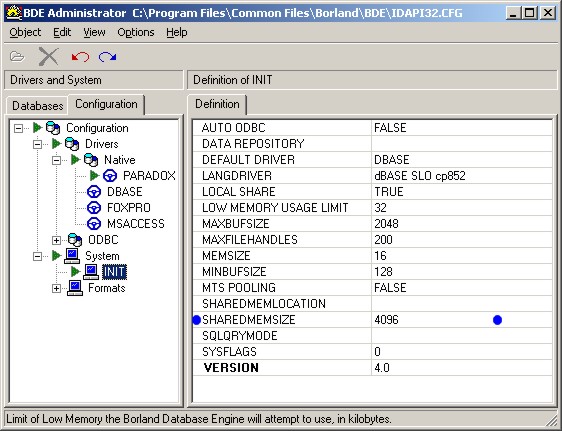
Task: Select FOXPRO driver in tree
Action: pos(129,208)
